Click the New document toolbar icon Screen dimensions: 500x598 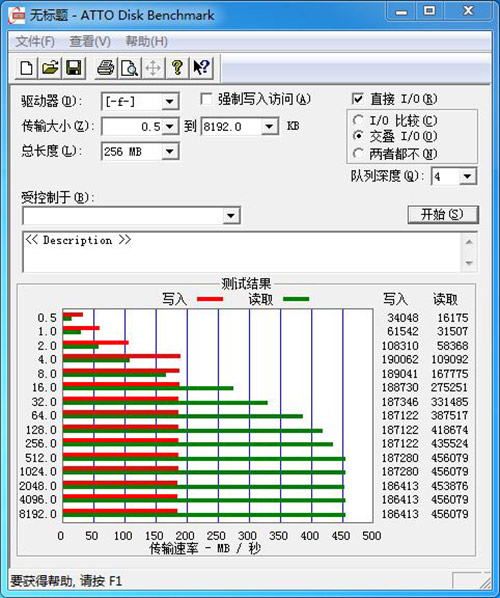click(x=26, y=68)
